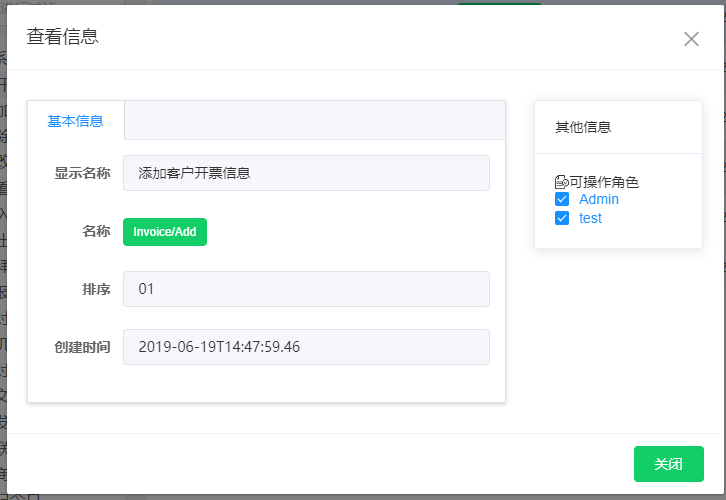Click the 显示名称 field label
This screenshot has width=726, height=500.
[82, 173]
